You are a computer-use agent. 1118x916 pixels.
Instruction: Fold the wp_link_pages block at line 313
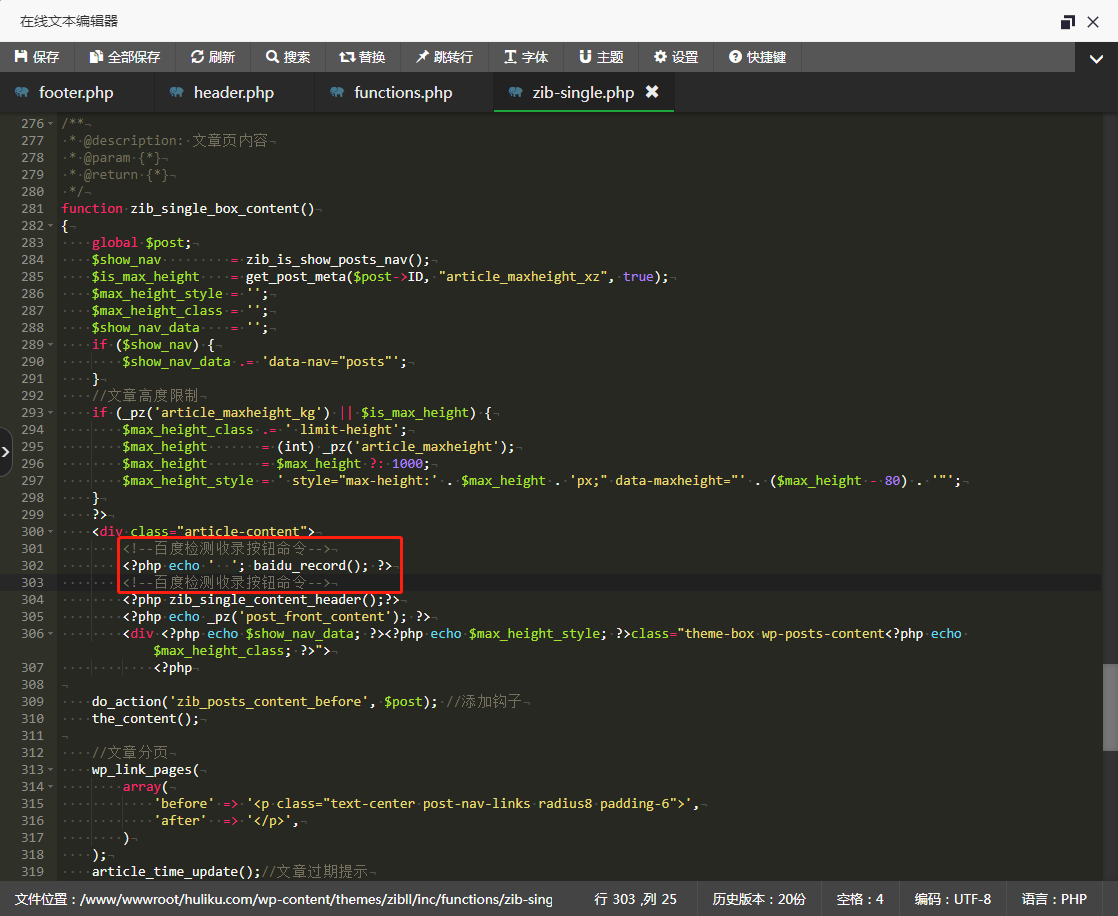click(x=51, y=770)
